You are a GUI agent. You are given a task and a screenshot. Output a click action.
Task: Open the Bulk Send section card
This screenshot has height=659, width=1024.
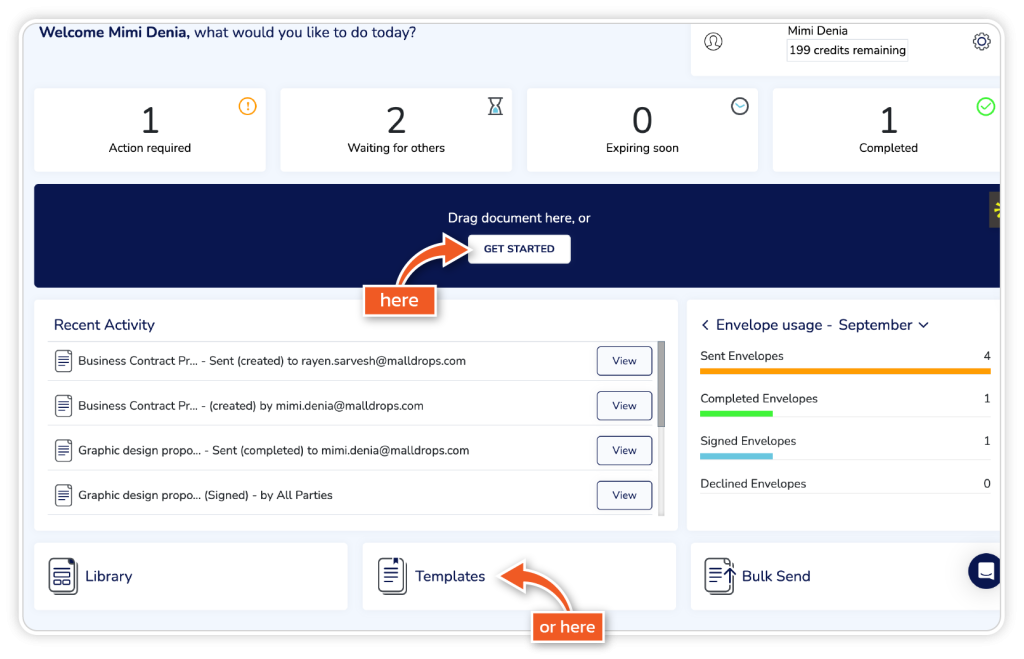pyautogui.click(x=843, y=576)
